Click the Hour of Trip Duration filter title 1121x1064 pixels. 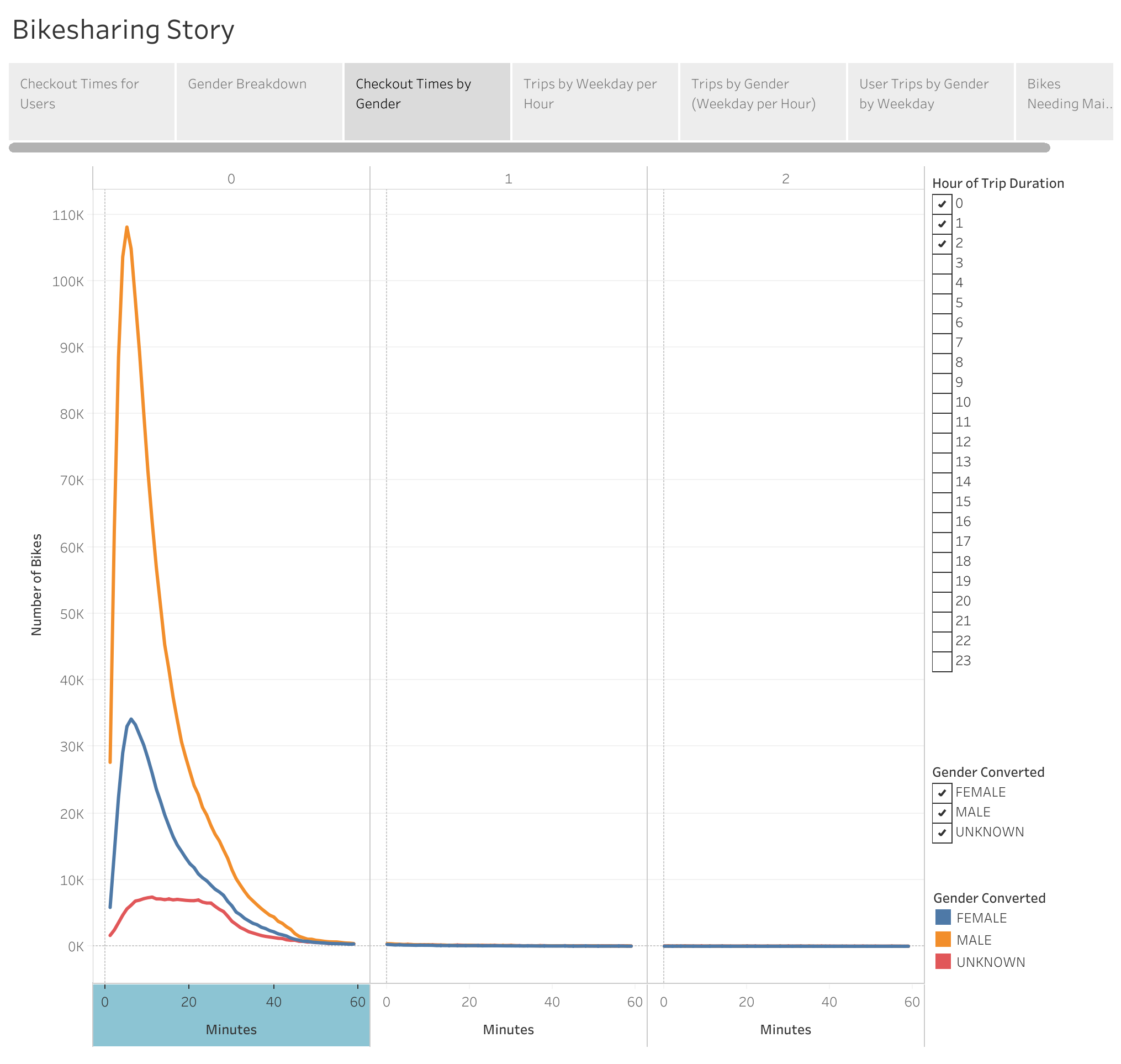coord(998,183)
